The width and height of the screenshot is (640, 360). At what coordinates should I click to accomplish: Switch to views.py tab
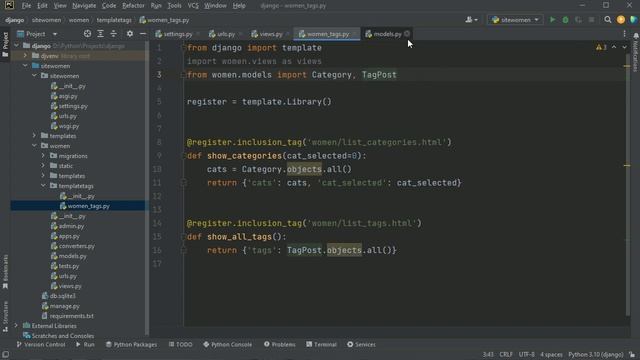pos(267,34)
